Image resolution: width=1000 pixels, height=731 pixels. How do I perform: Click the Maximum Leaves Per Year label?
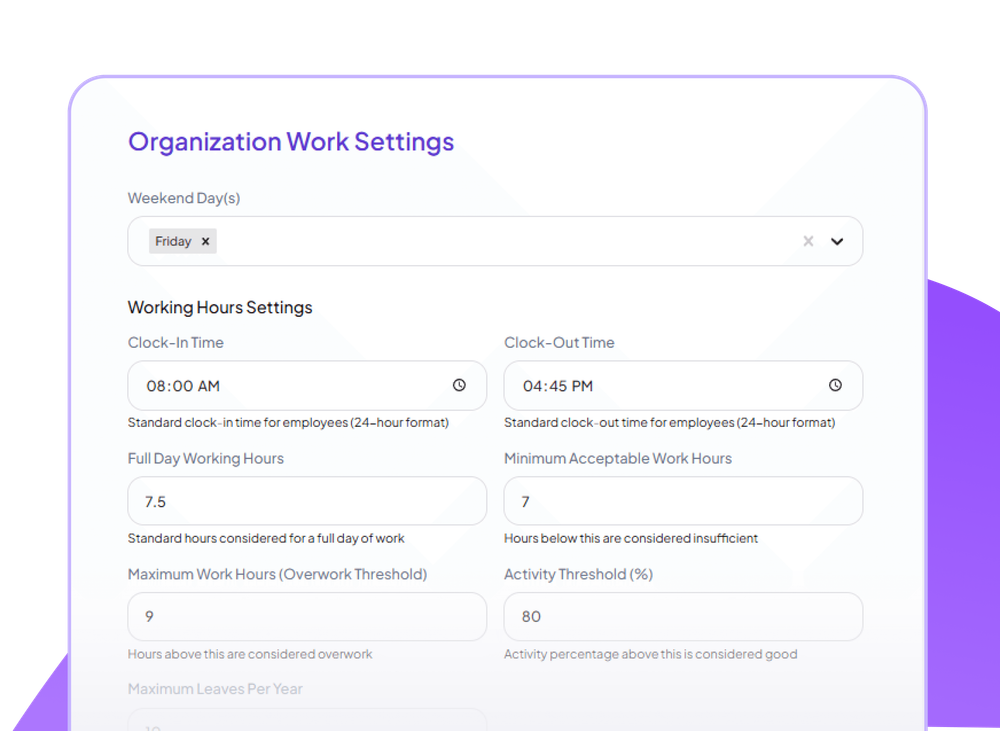215,689
